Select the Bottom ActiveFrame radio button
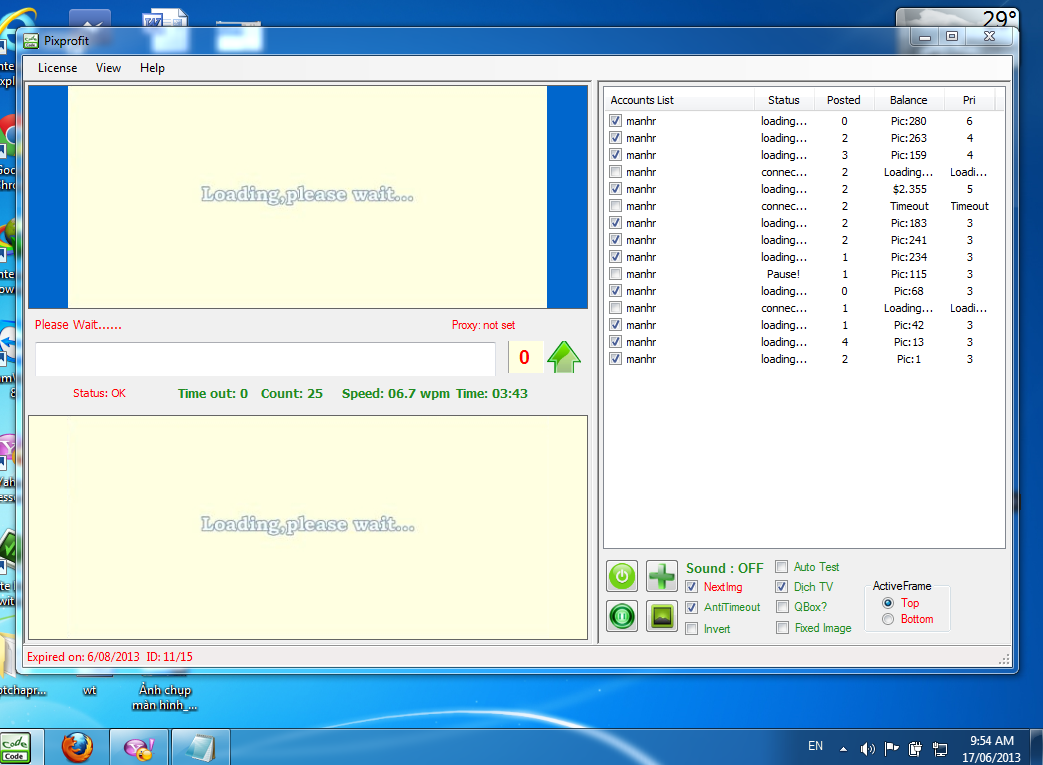 click(x=888, y=619)
